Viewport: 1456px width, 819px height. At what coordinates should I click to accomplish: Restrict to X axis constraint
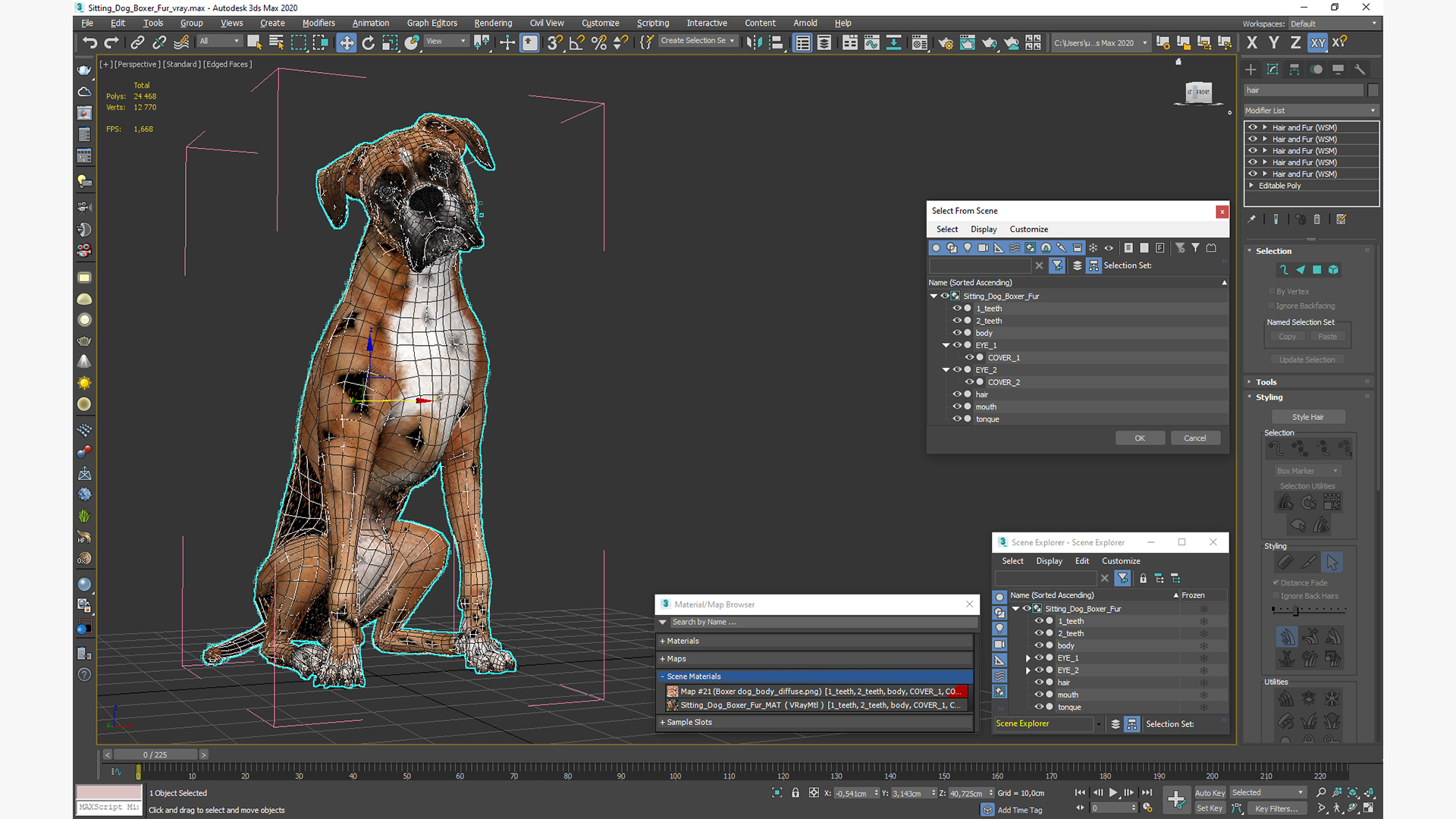[1252, 42]
